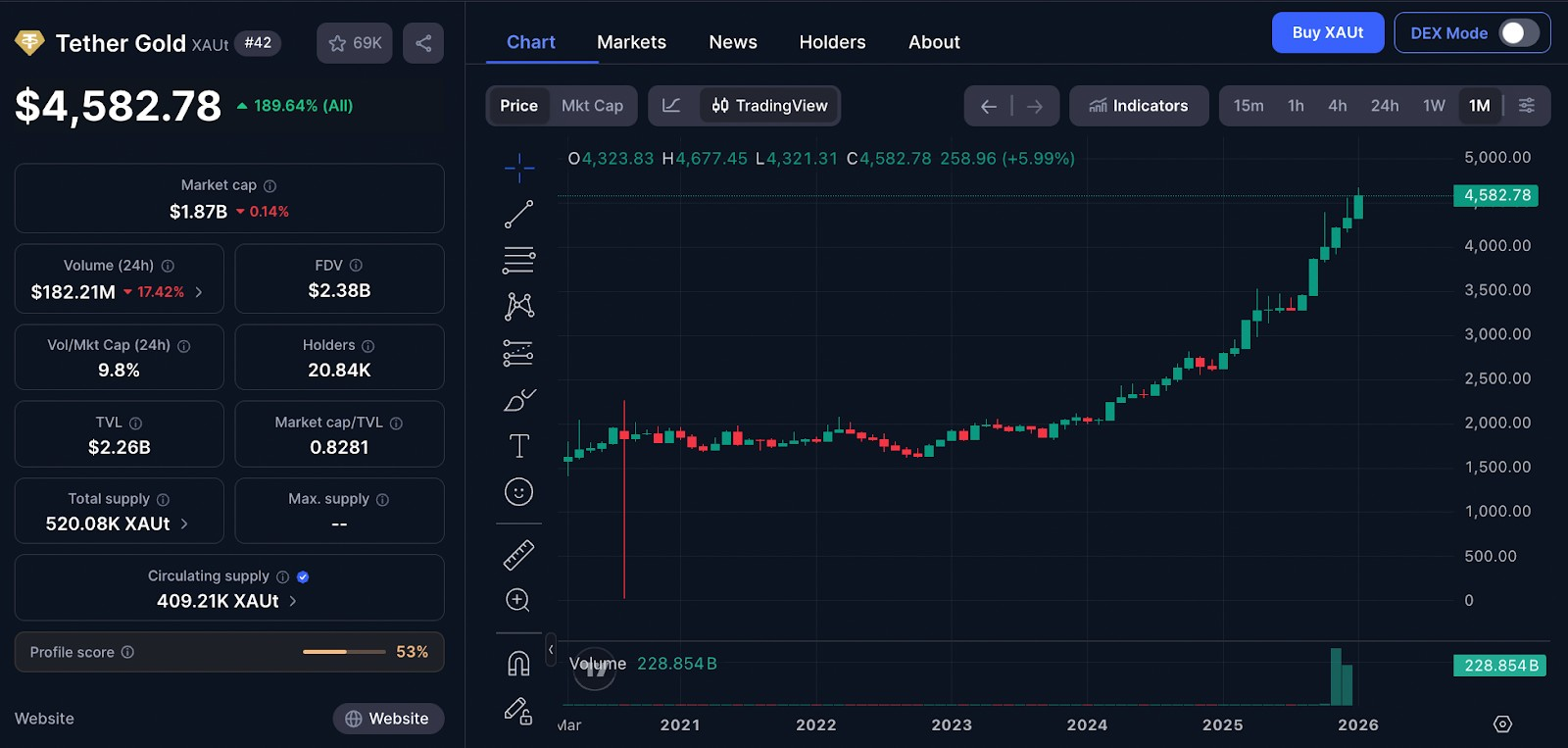Set the interval to 15m
This screenshot has width=1568, height=748.
[x=1249, y=106]
